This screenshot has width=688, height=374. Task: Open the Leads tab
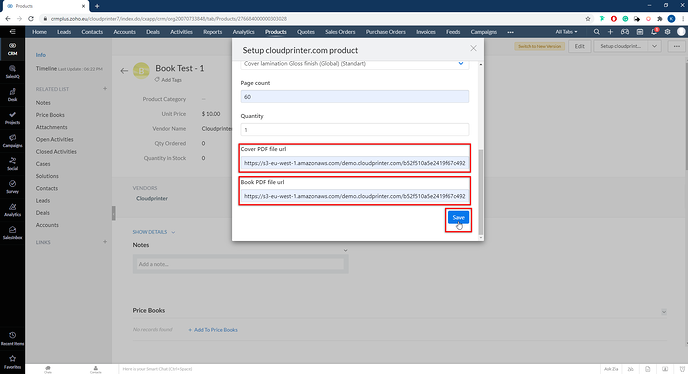tap(64, 32)
